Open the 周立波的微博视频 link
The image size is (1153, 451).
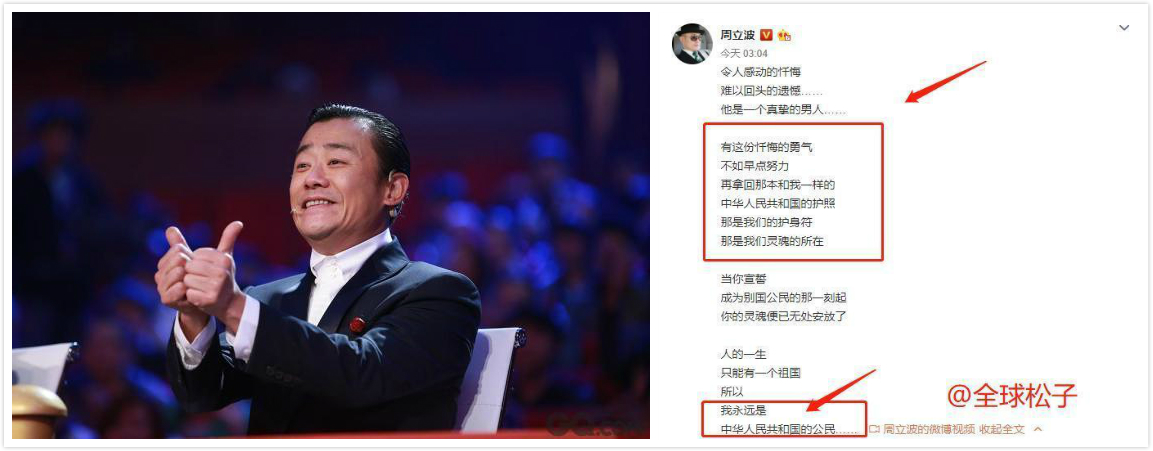(929, 429)
